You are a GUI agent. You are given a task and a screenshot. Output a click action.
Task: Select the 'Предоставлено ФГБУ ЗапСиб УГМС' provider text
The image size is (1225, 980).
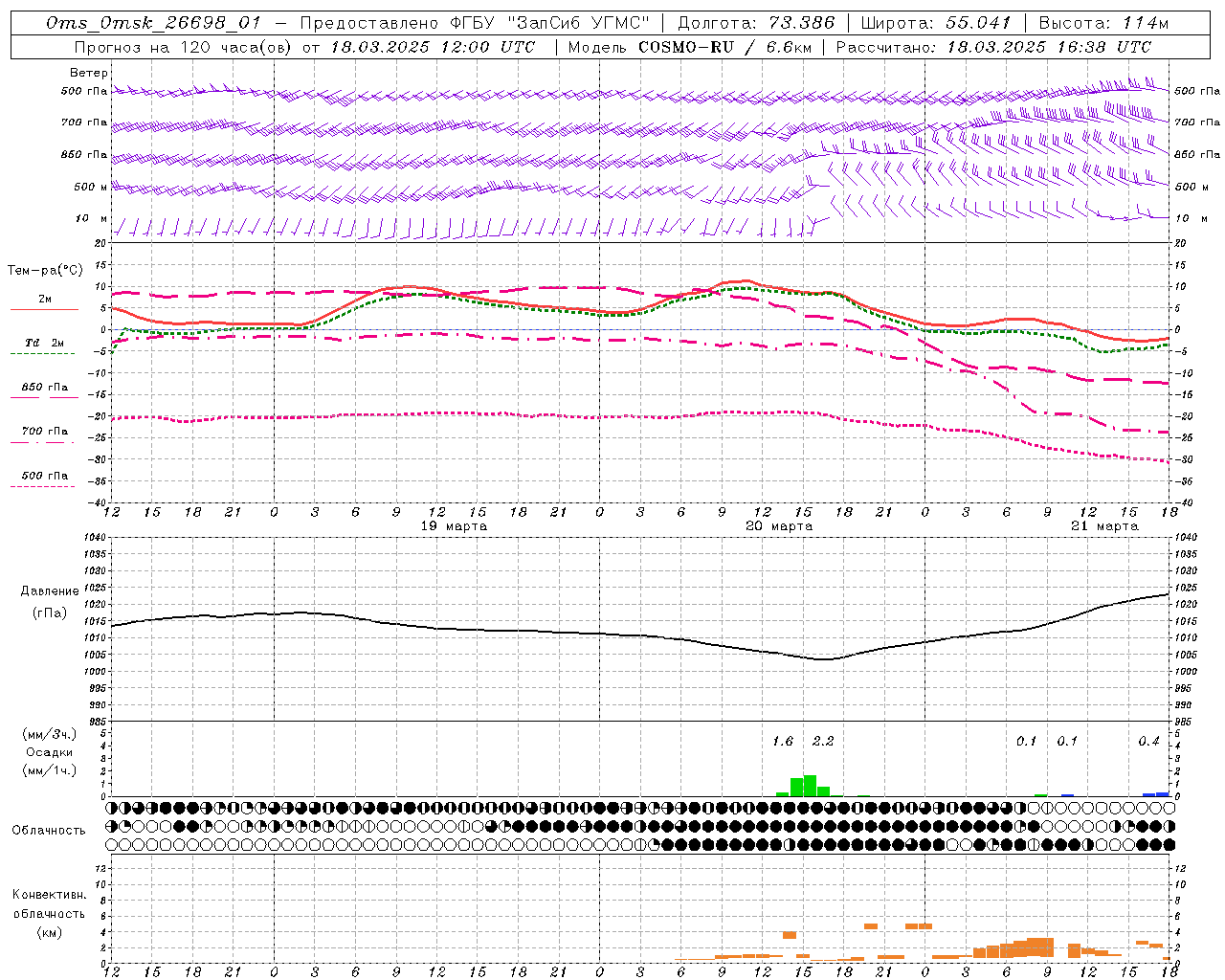point(476,23)
